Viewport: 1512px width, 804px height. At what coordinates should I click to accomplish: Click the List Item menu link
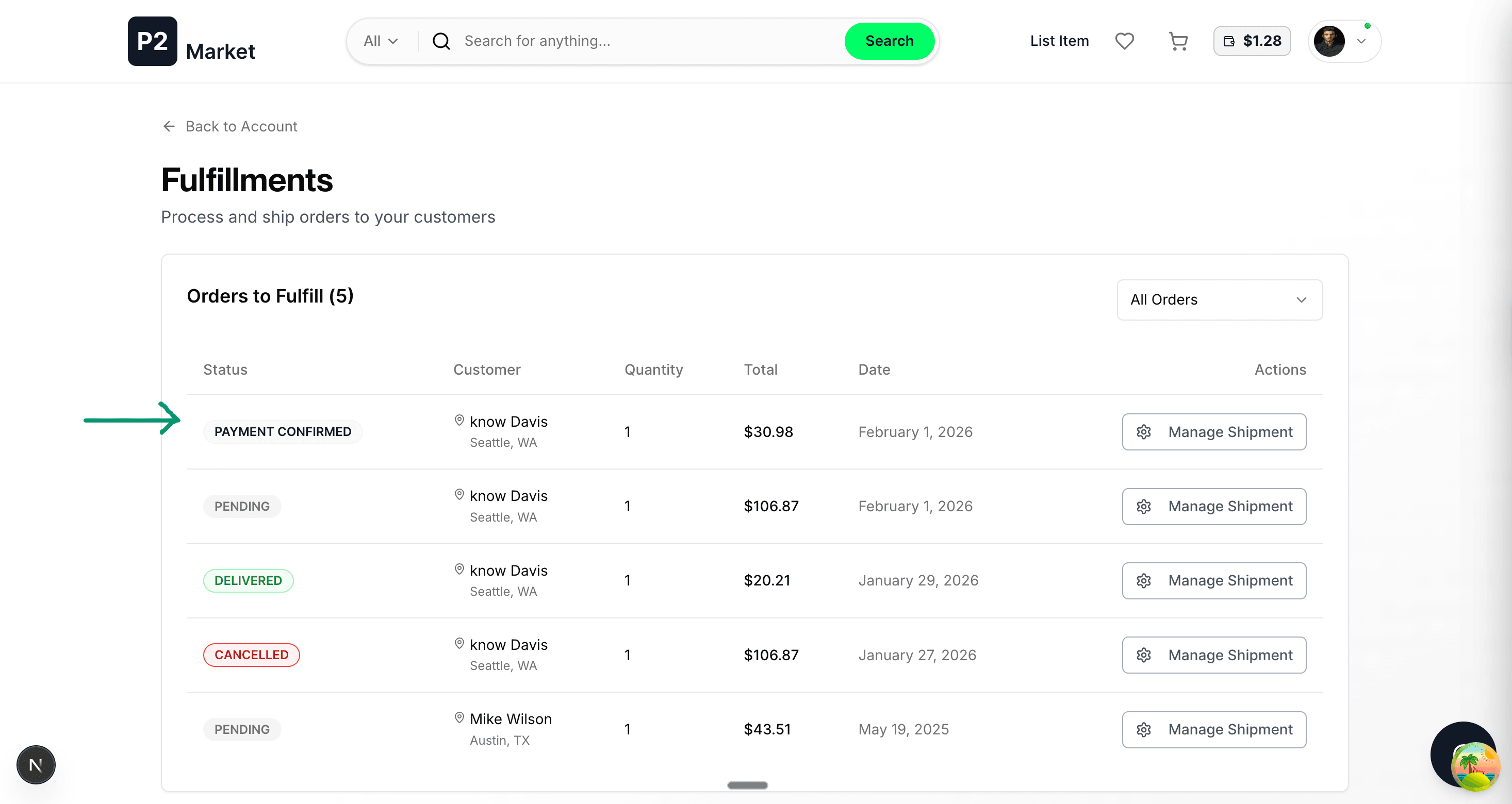1059,41
